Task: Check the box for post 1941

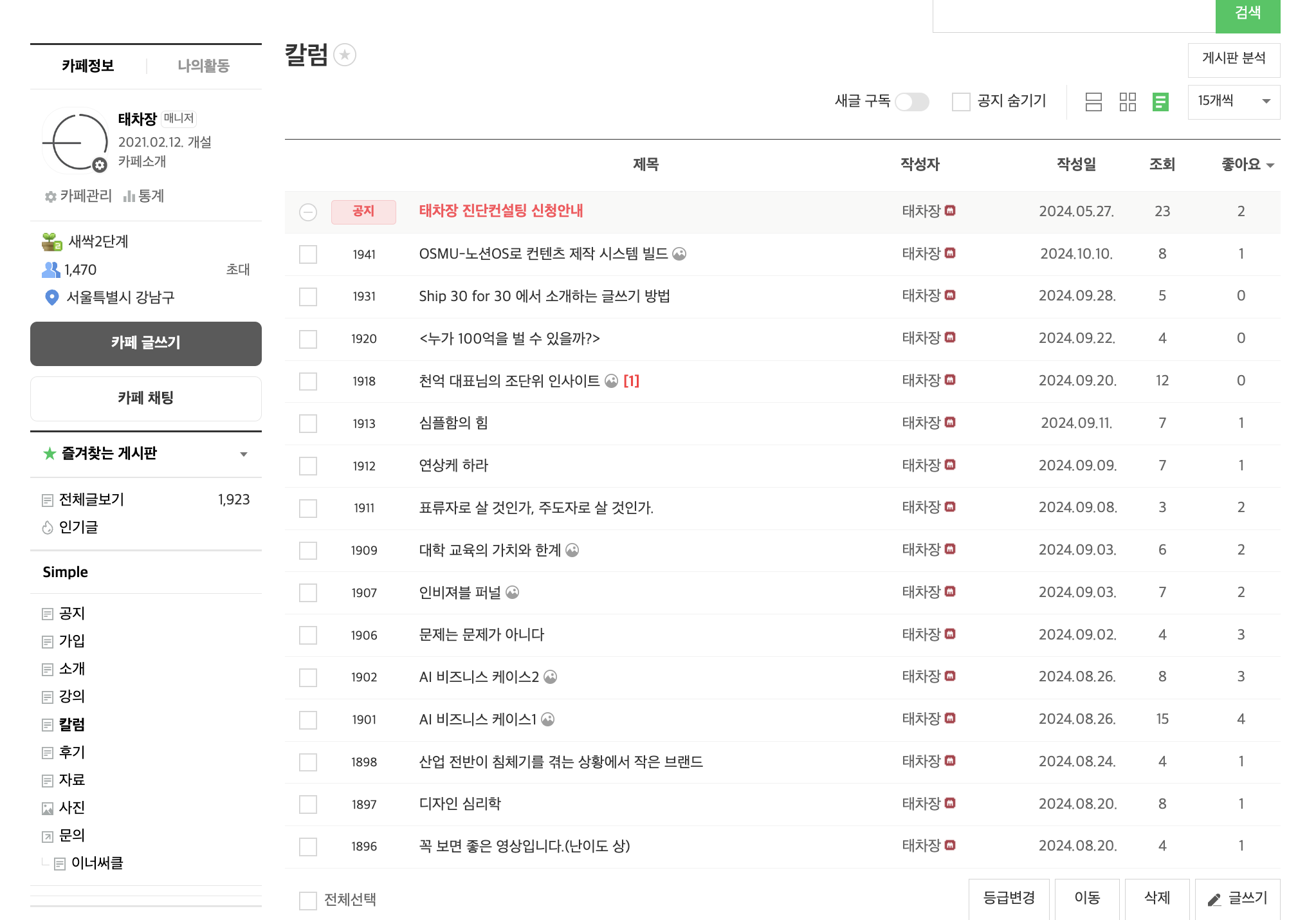Action: (308, 254)
